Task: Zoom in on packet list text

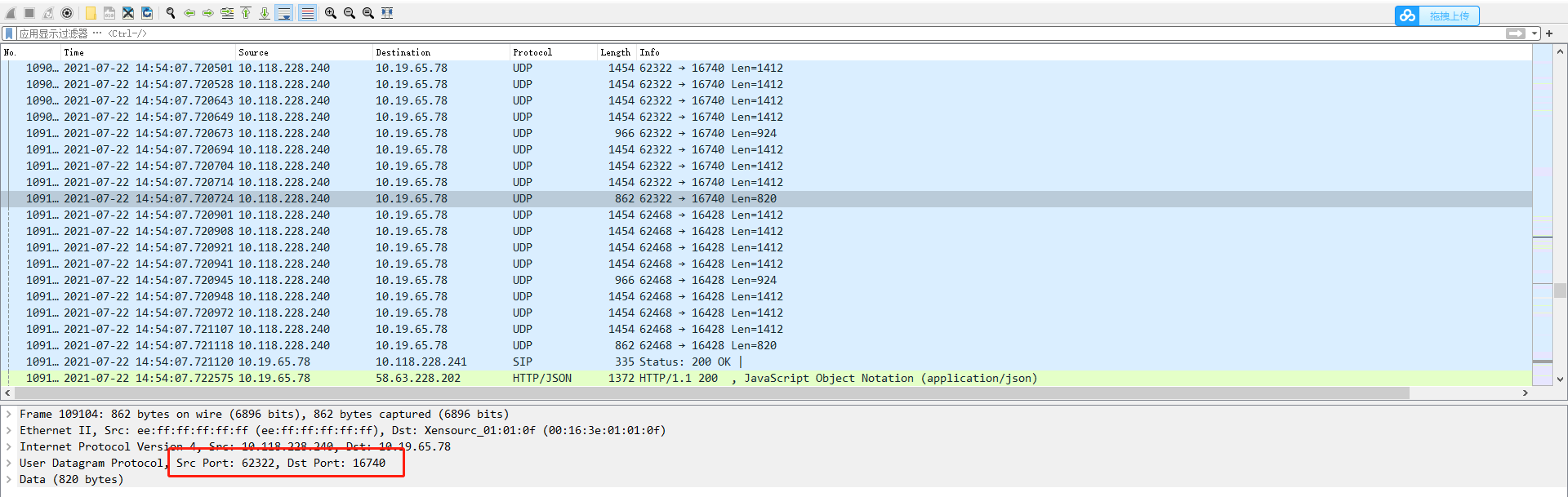Action: coord(331,13)
